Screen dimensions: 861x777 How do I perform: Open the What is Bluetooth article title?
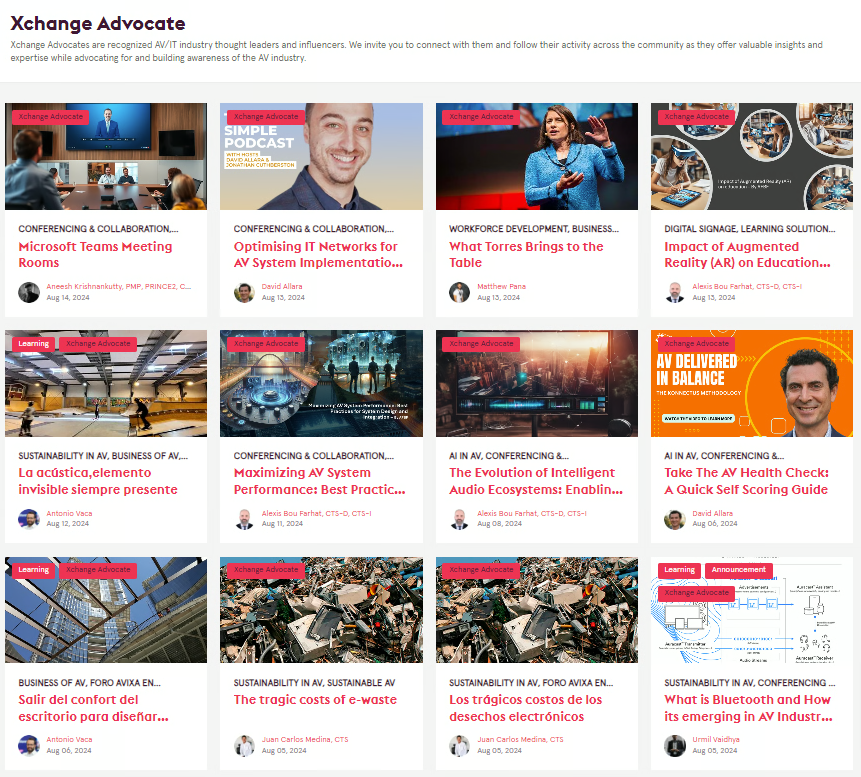(x=747, y=708)
